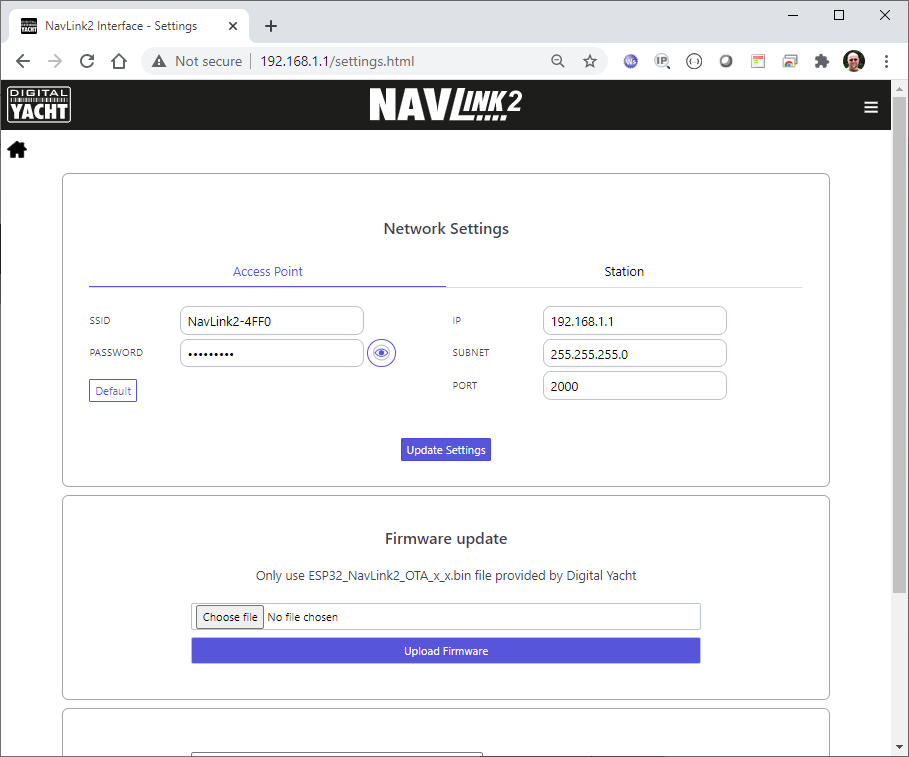Click the Digital Yacht logo
The height and width of the screenshot is (757, 909).
39,104
